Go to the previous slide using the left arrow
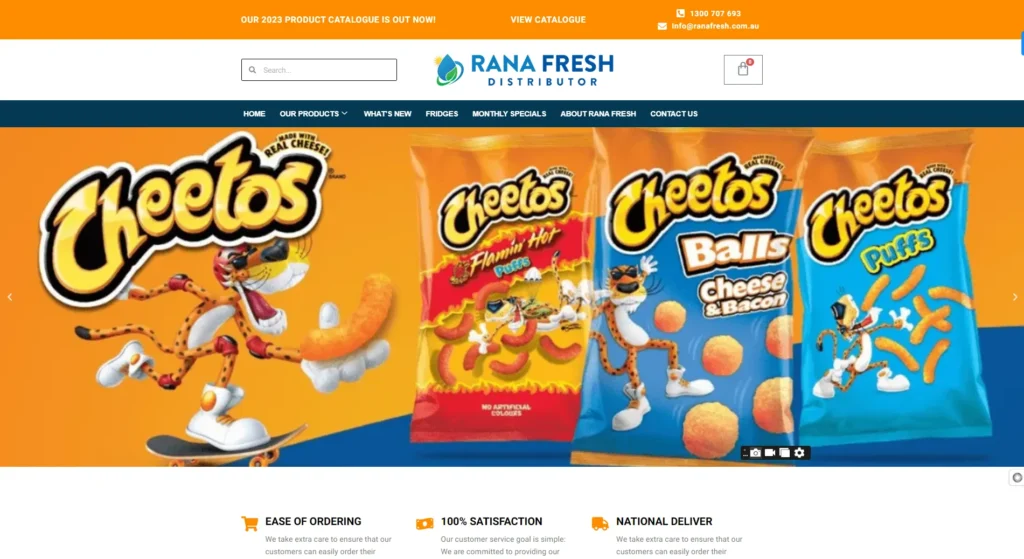This screenshot has width=1024, height=559. tap(10, 296)
